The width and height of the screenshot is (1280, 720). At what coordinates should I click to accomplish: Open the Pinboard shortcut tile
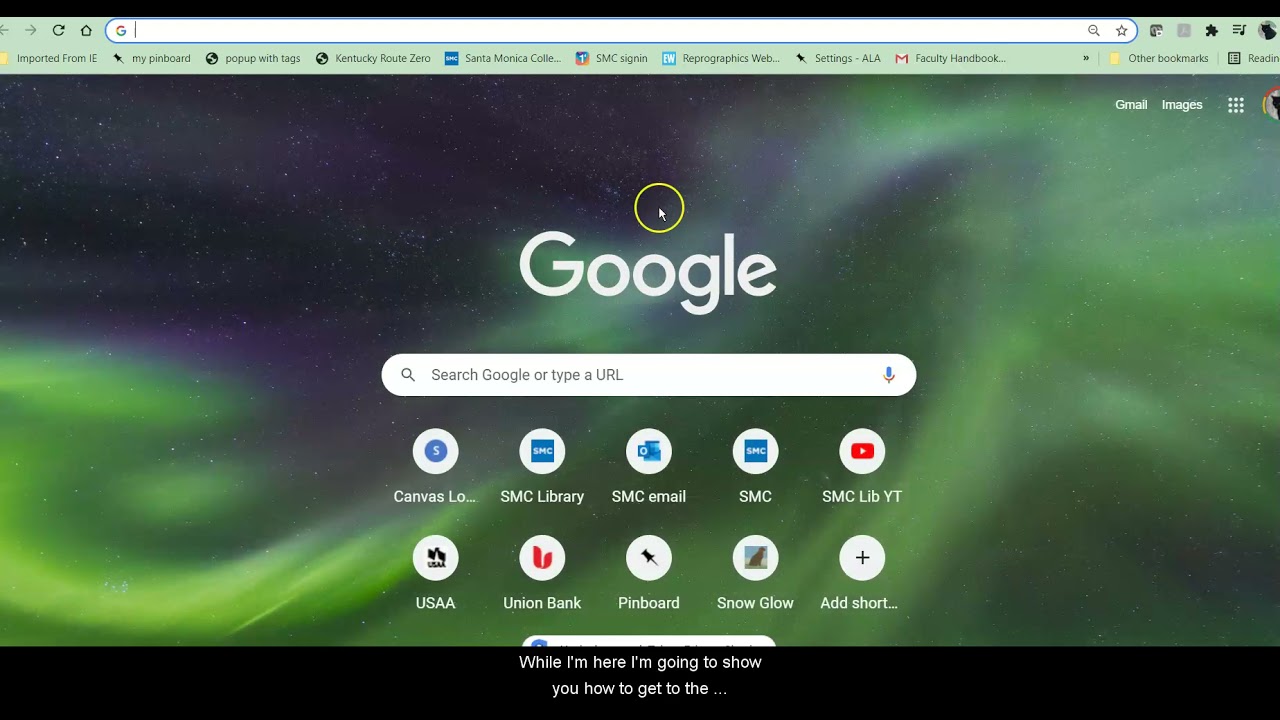(649, 575)
